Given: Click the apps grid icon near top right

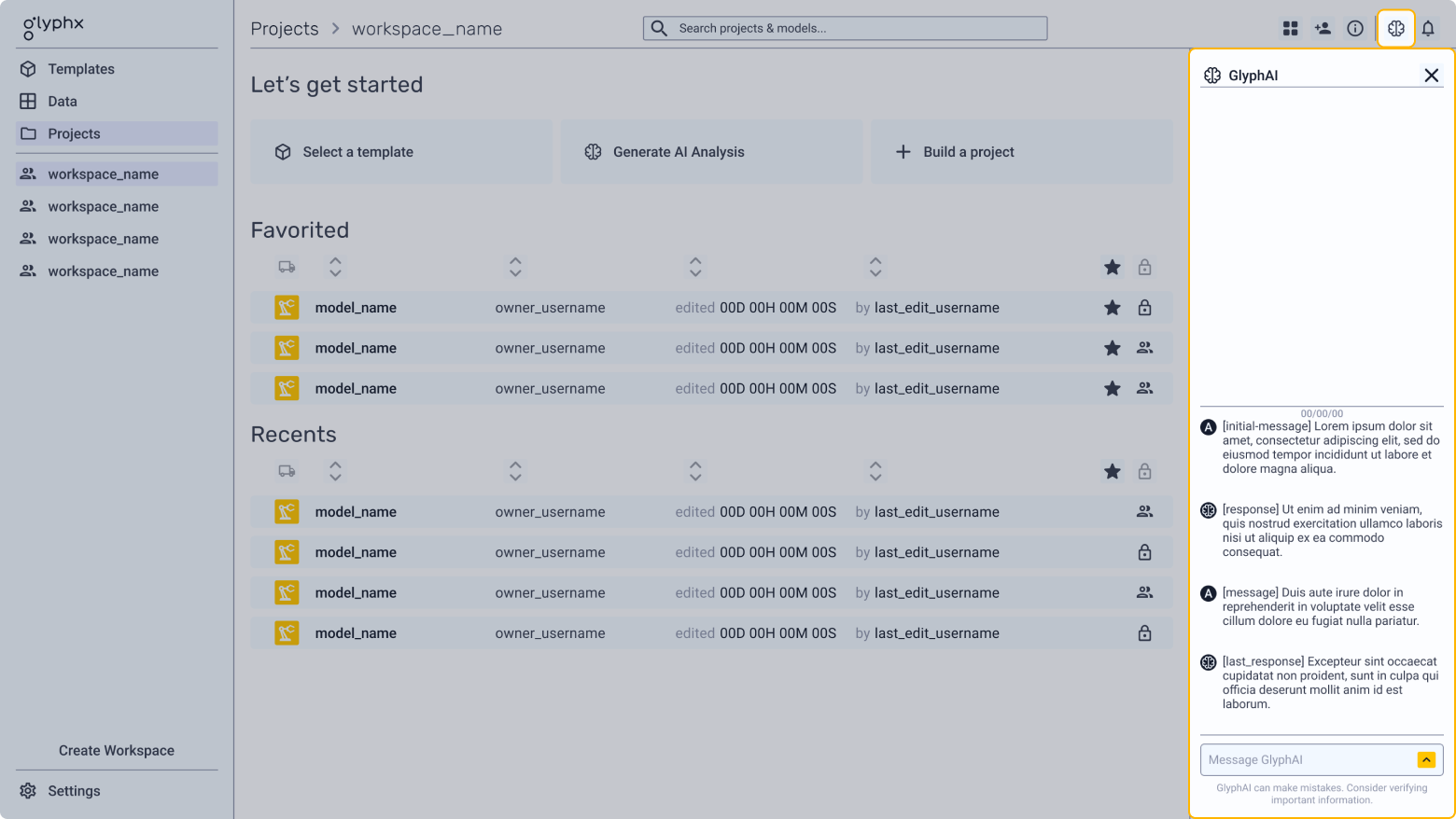Looking at the screenshot, I should (1290, 28).
